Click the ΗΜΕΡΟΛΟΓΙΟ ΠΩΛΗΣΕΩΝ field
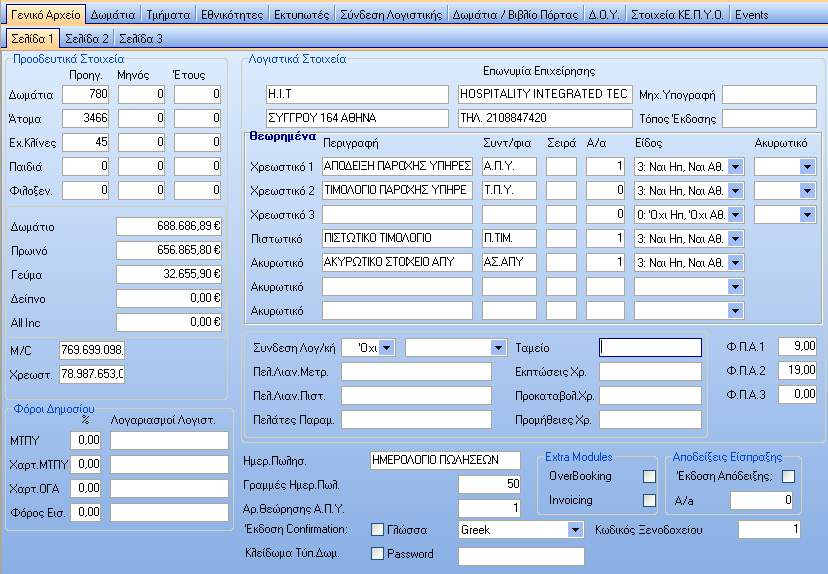This screenshot has height=574, width=828. click(x=445, y=460)
